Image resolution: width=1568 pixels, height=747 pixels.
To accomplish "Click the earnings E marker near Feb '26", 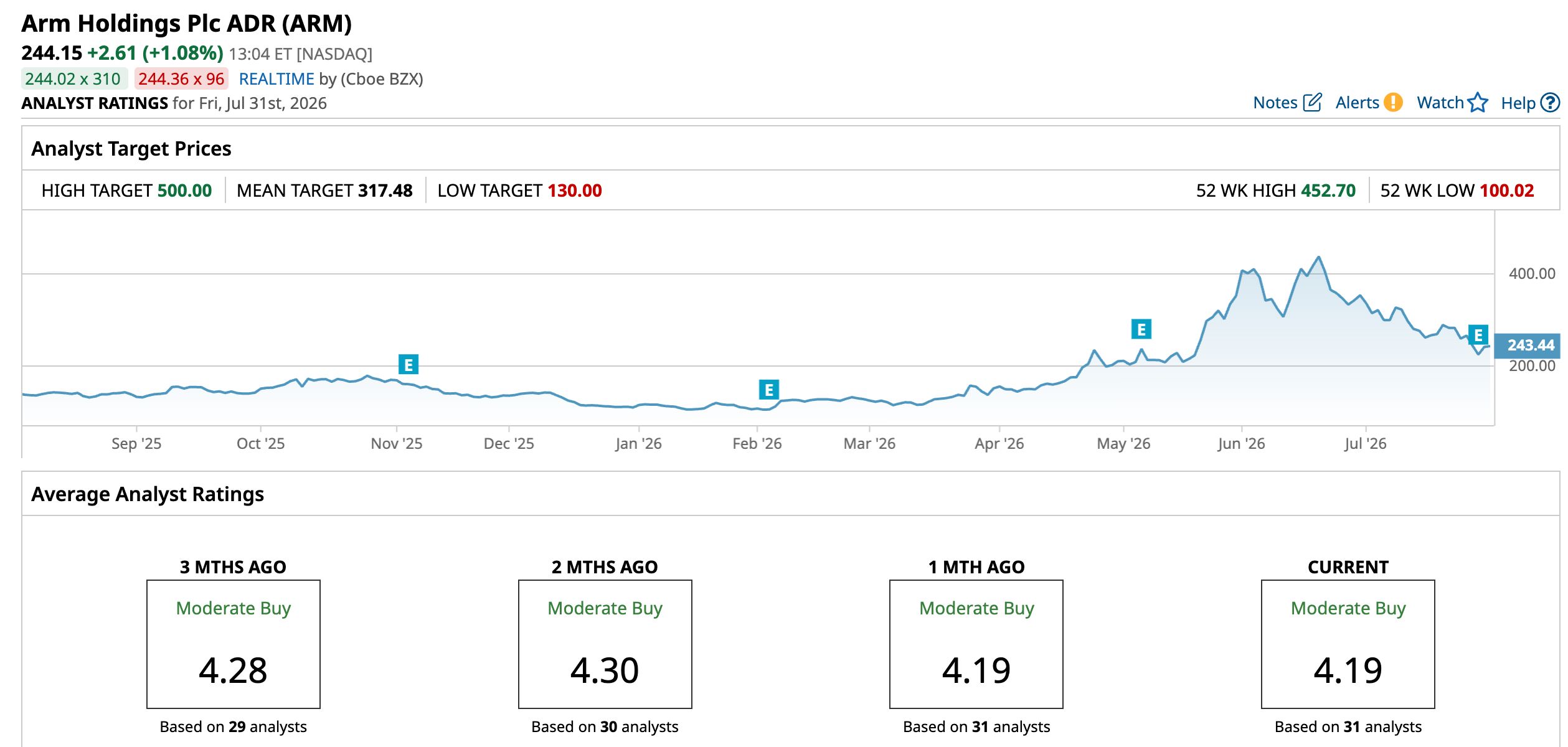I will [769, 390].
